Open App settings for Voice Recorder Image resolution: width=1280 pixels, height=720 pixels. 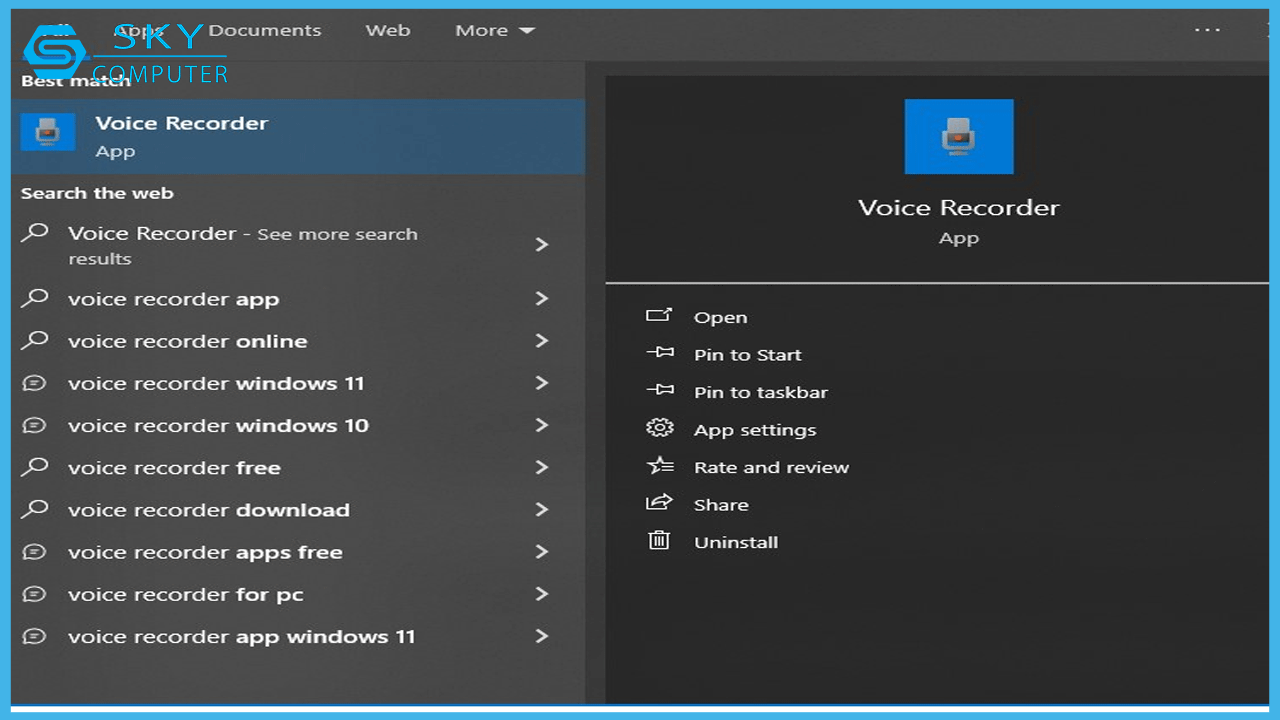click(x=755, y=430)
